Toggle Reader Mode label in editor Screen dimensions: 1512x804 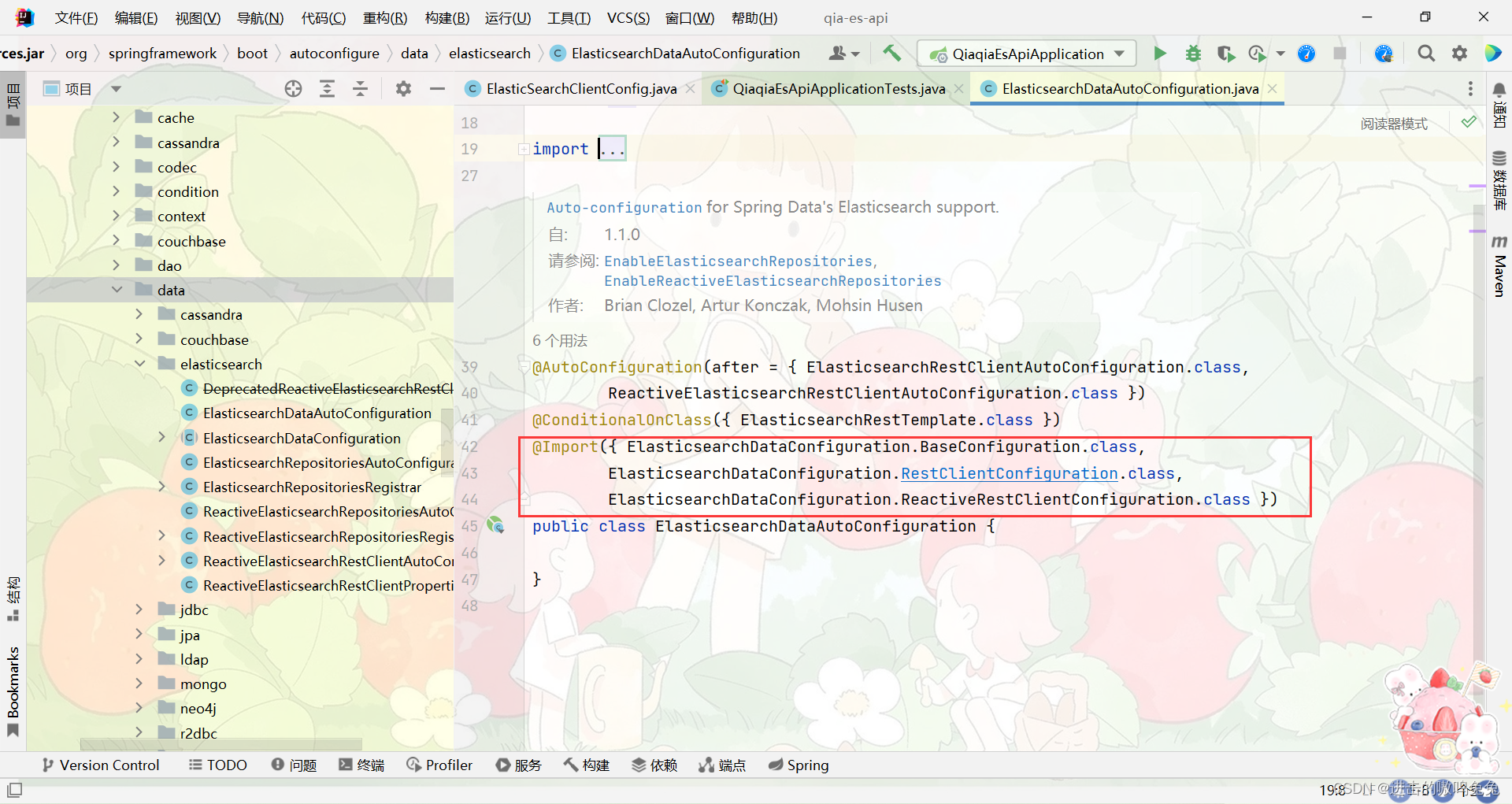pyautogui.click(x=1394, y=124)
